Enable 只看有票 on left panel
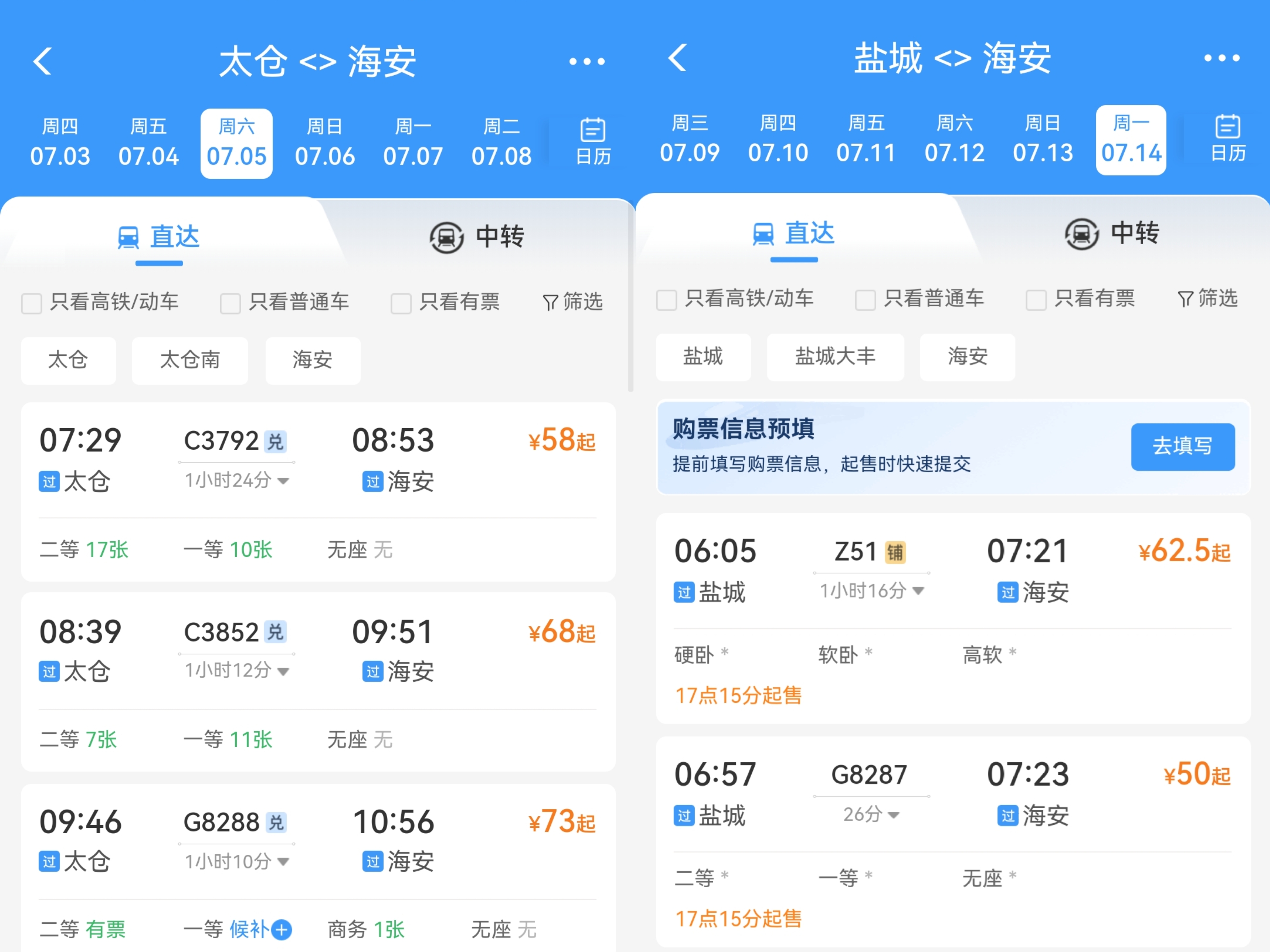This screenshot has height=952, width=1270. pyautogui.click(x=401, y=303)
